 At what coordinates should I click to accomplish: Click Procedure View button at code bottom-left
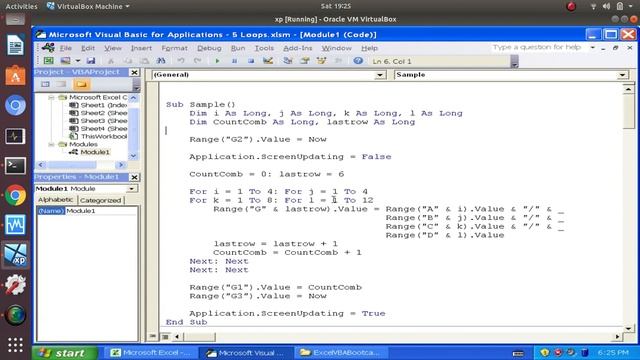[153, 337]
